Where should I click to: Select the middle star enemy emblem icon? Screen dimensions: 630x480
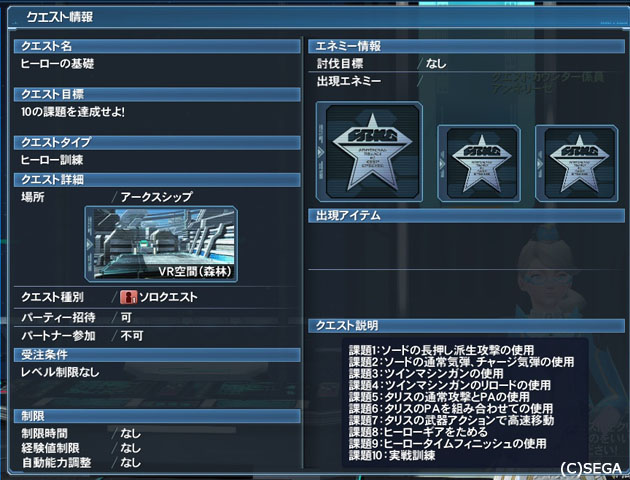[x=479, y=163]
